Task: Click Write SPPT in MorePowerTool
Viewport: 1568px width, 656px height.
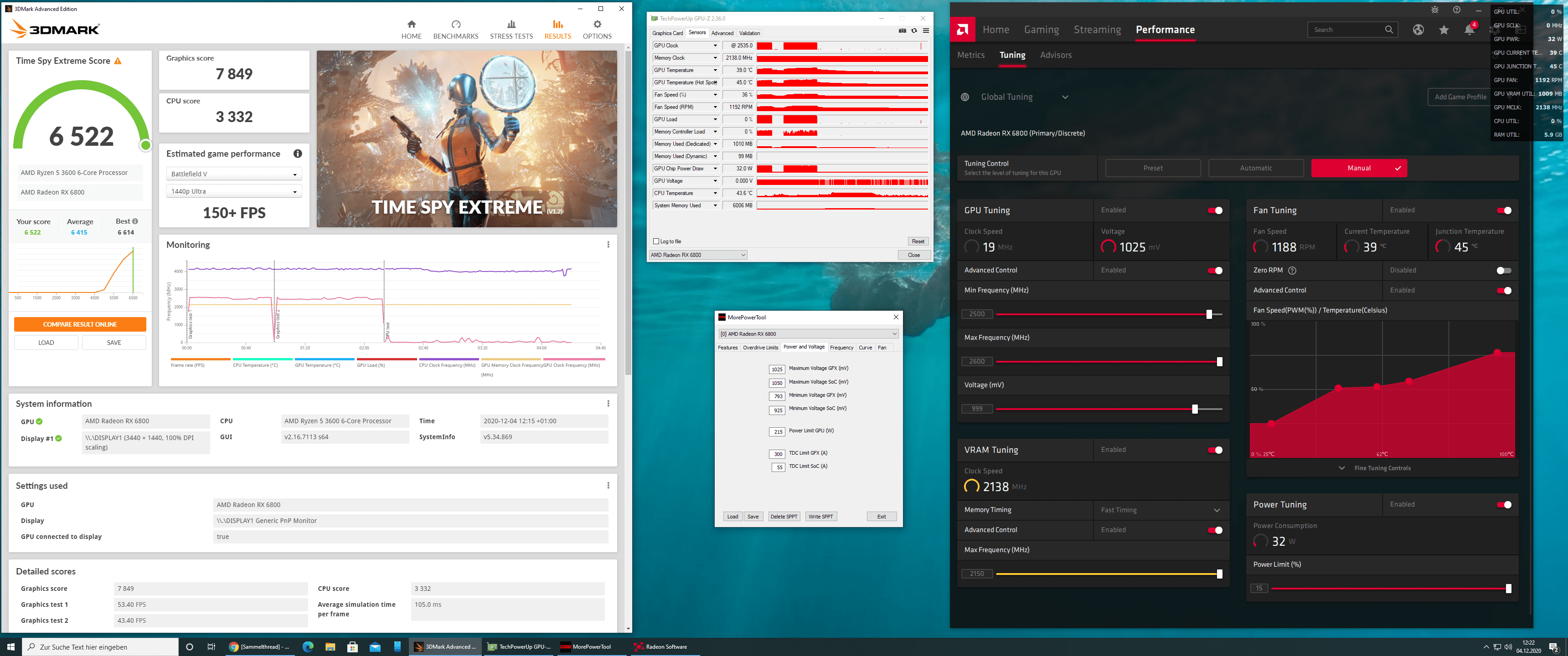Action: (820, 517)
